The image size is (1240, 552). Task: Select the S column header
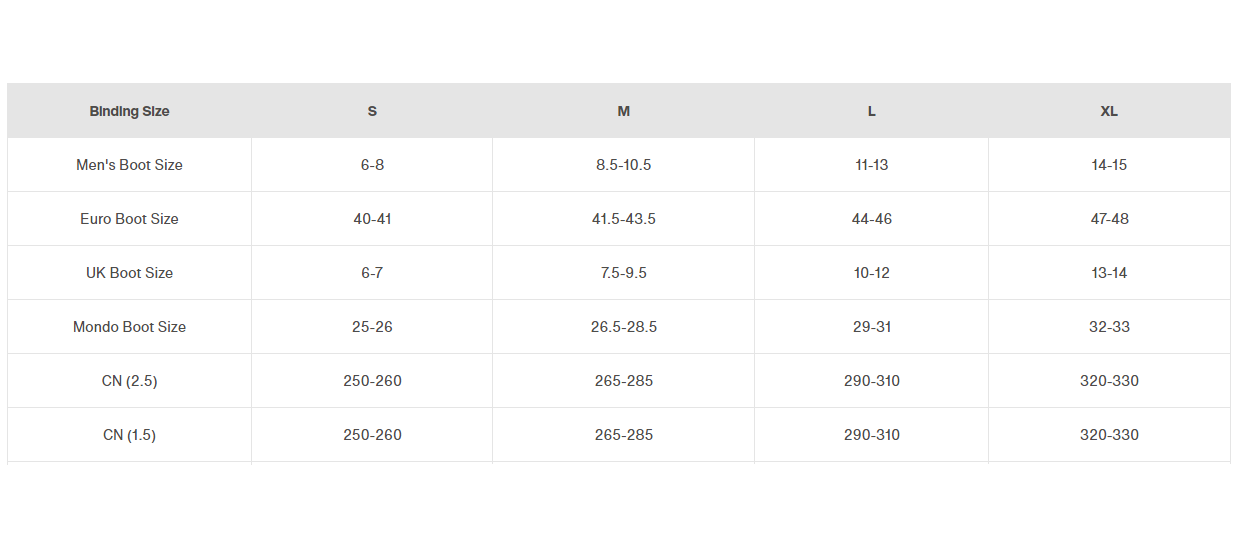pyautogui.click(x=372, y=111)
